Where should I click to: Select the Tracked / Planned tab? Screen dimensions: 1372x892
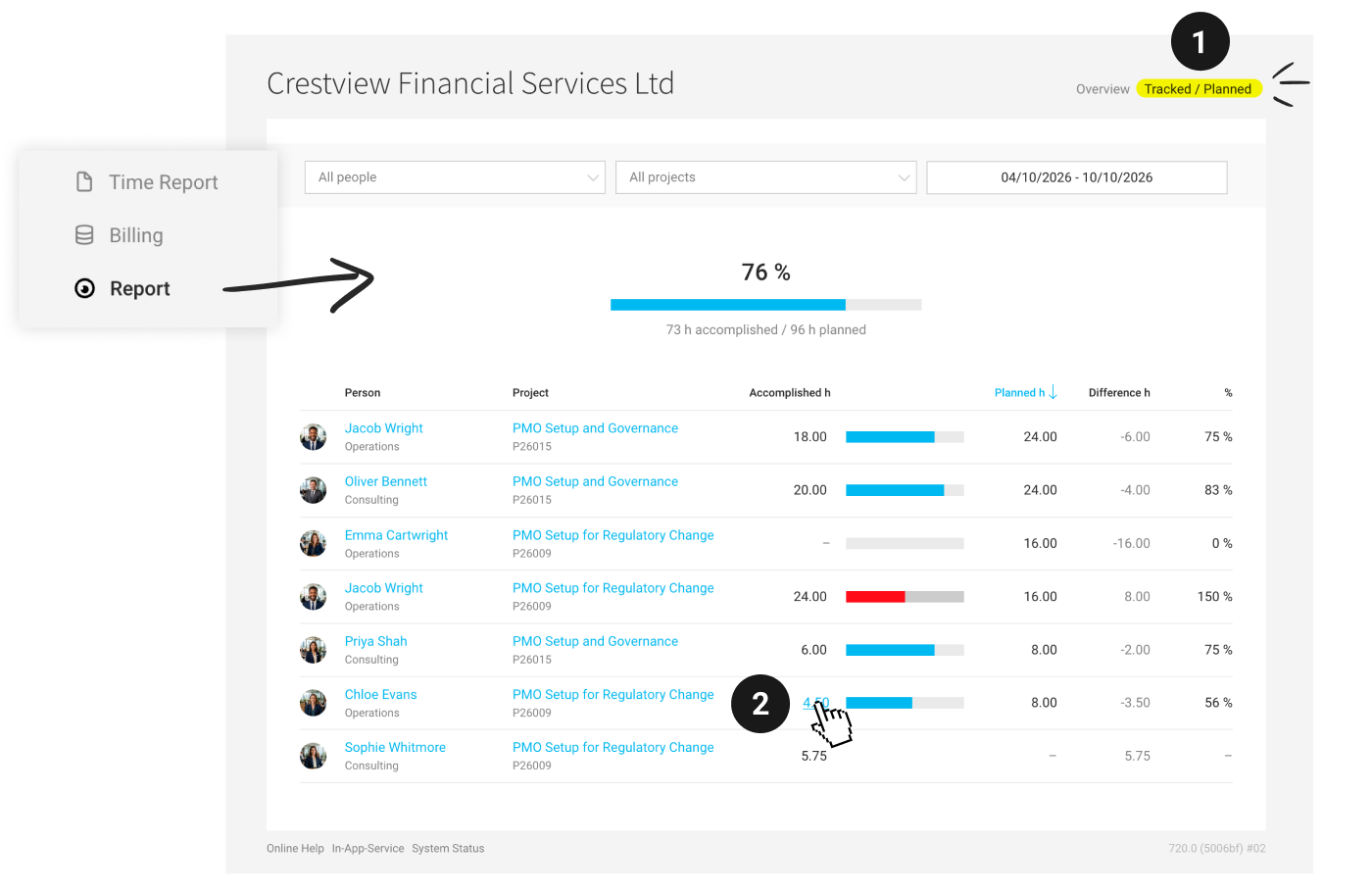(1199, 89)
